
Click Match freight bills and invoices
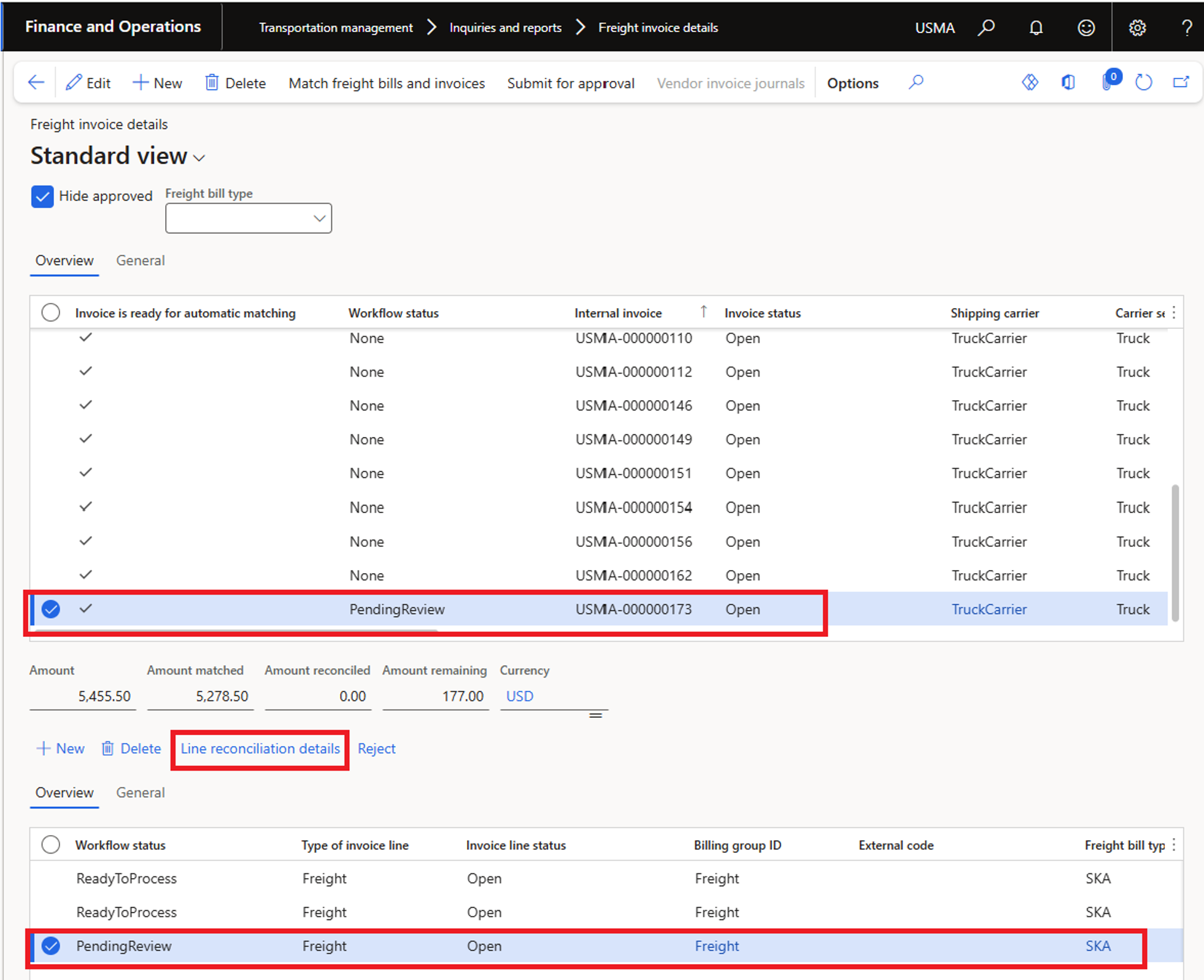(x=387, y=83)
